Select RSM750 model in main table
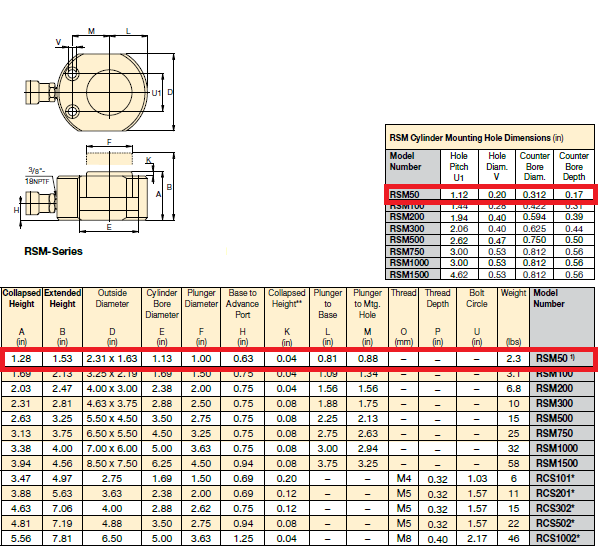This screenshot has width=600, height=547. pos(554,433)
